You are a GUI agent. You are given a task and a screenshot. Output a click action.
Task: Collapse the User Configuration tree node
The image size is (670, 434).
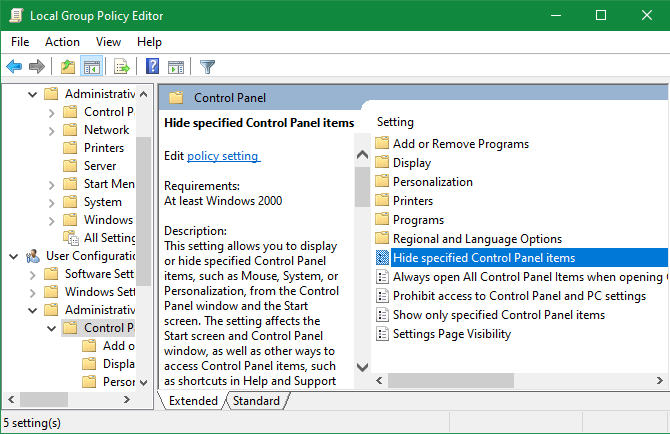point(15,256)
